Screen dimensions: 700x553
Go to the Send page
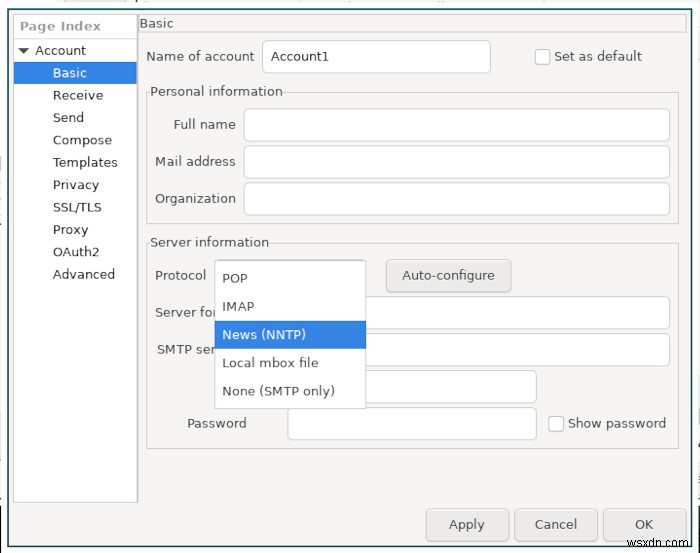coord(68,118)
